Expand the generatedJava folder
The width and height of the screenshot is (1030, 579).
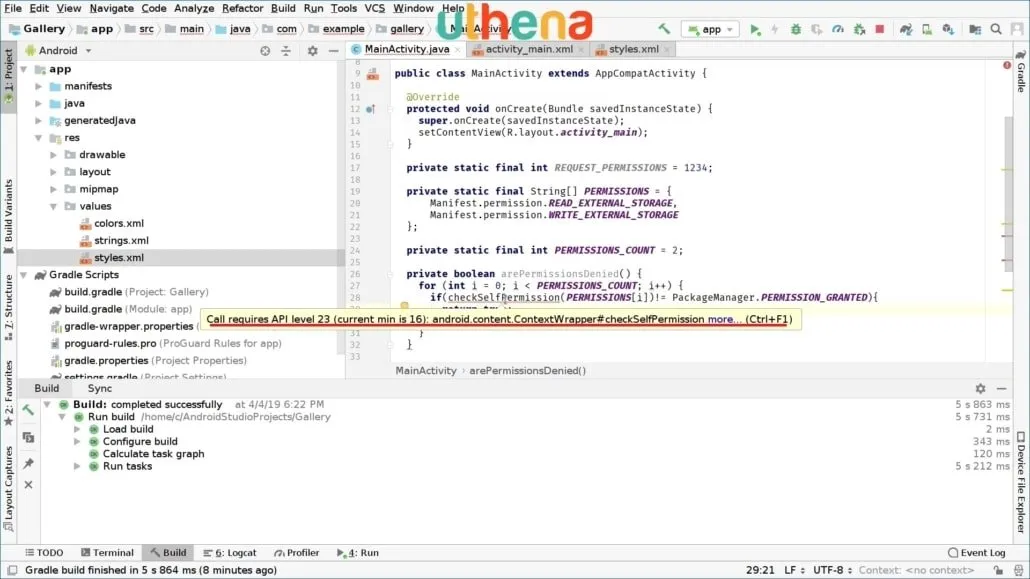[x=39, y=120]
